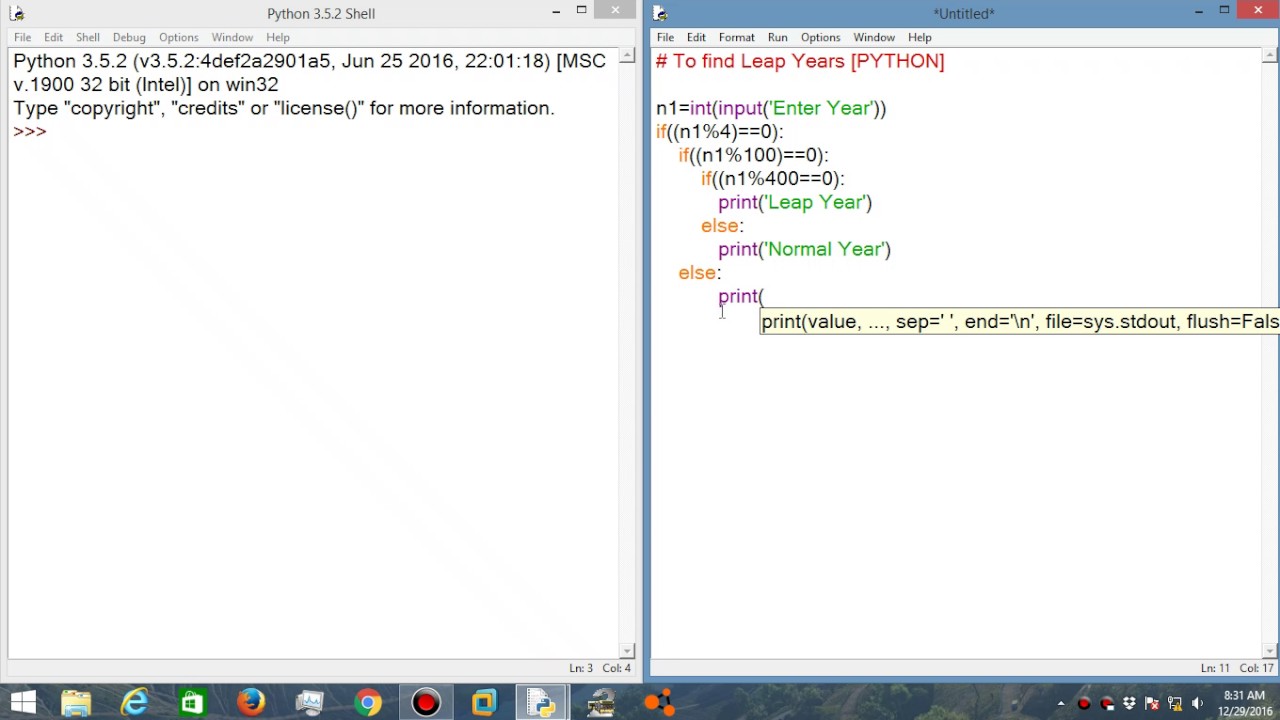The height and width of the screenshot is (720, 1280).
Task: Click the line if((n1%4)==0):
Action: (x=719, y=131)
